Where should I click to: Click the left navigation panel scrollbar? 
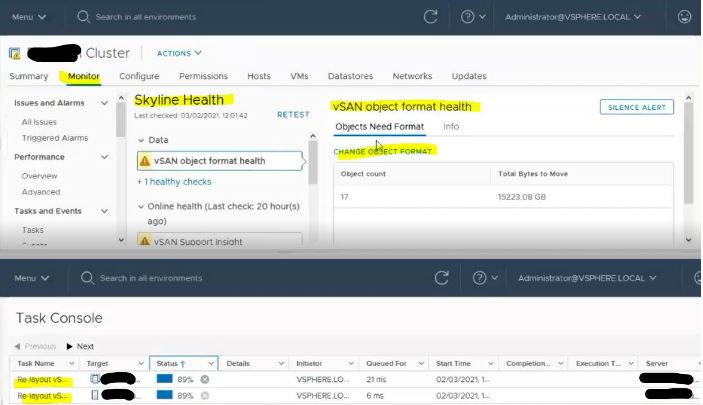121,119
